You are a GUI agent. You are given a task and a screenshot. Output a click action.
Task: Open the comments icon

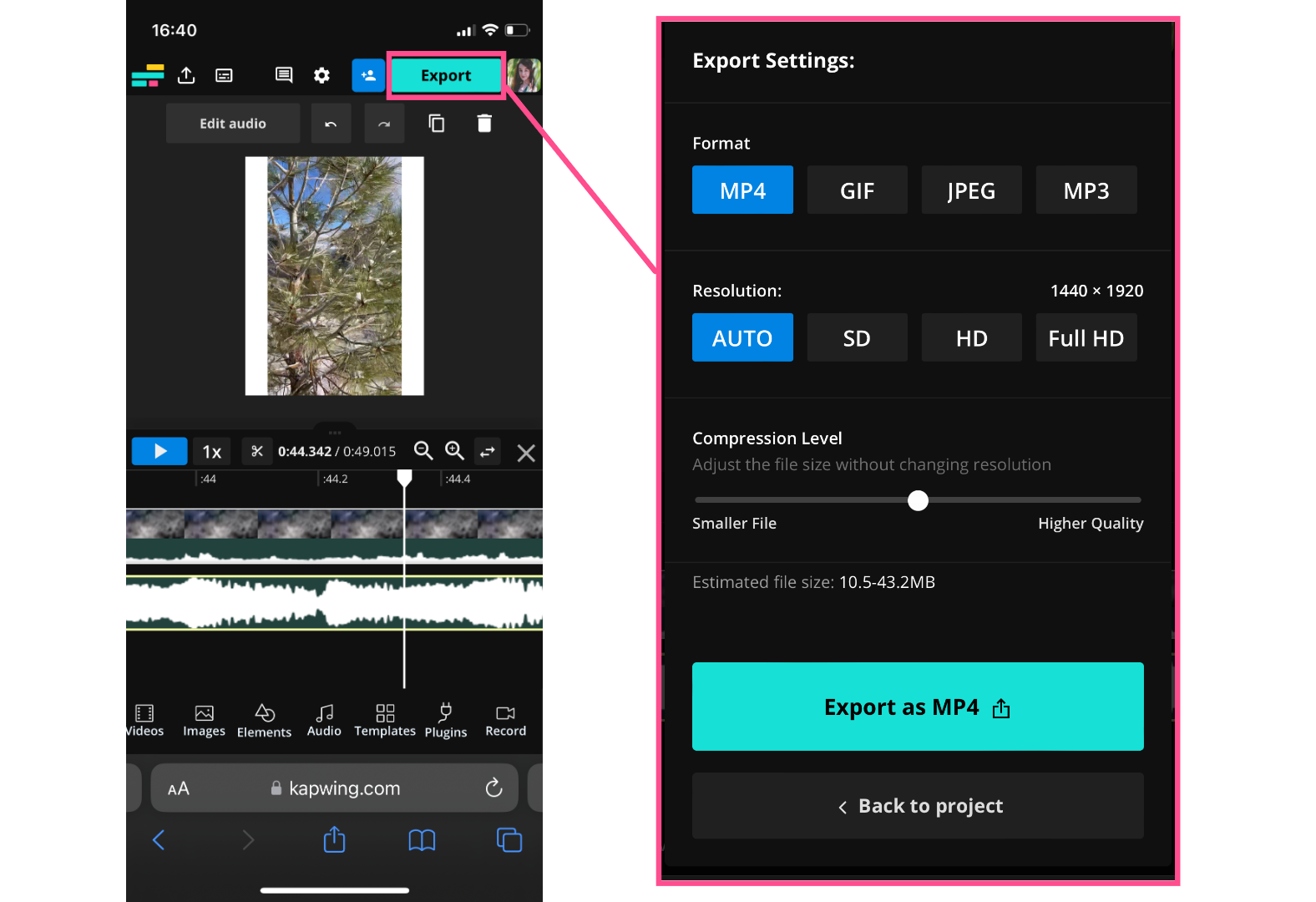284,76
